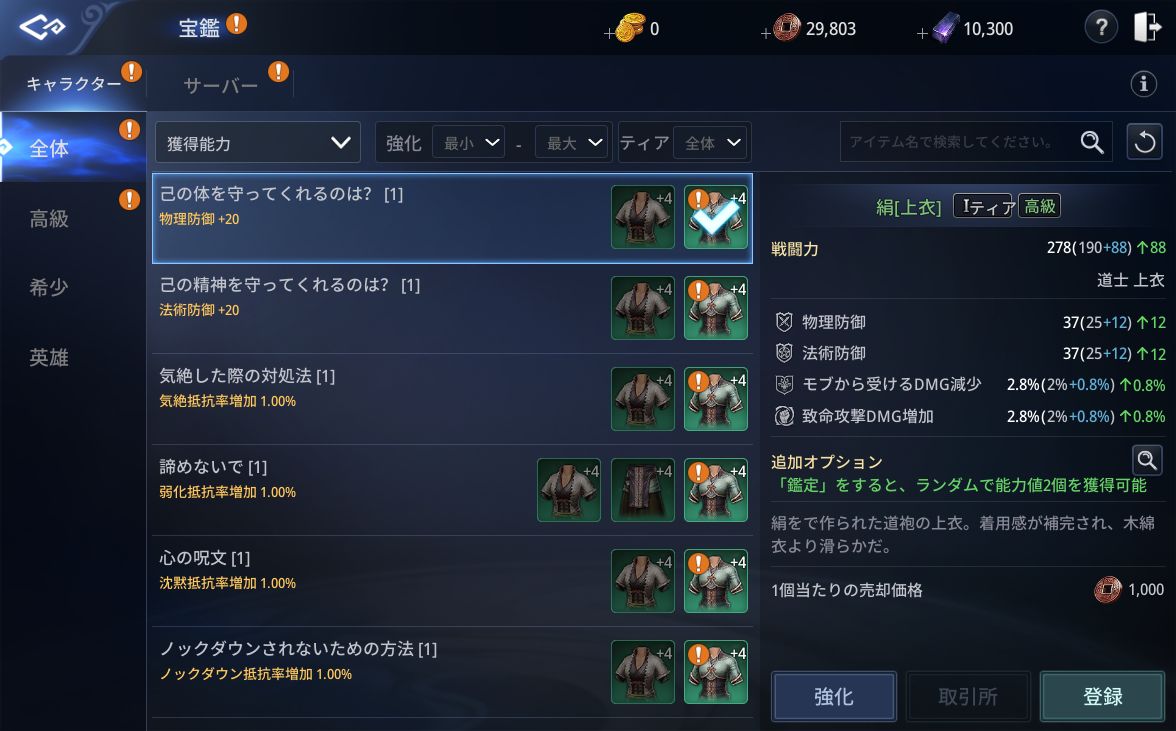The image size is (1176, 731).
Task: Click the 登録 button
Action: coord(1102,697)
